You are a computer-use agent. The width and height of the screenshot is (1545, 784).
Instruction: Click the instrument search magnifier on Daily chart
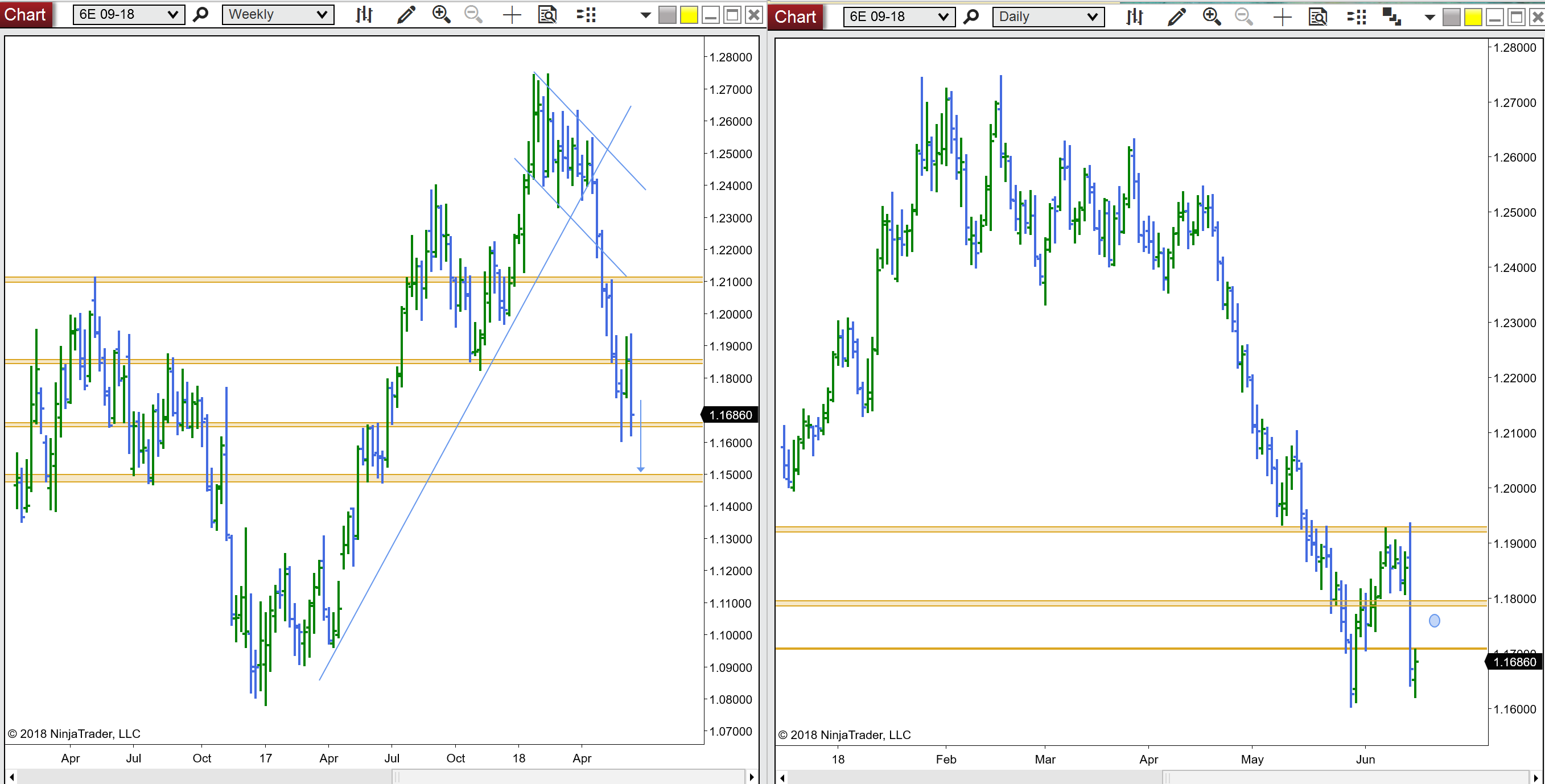click(x=971, y=17)
